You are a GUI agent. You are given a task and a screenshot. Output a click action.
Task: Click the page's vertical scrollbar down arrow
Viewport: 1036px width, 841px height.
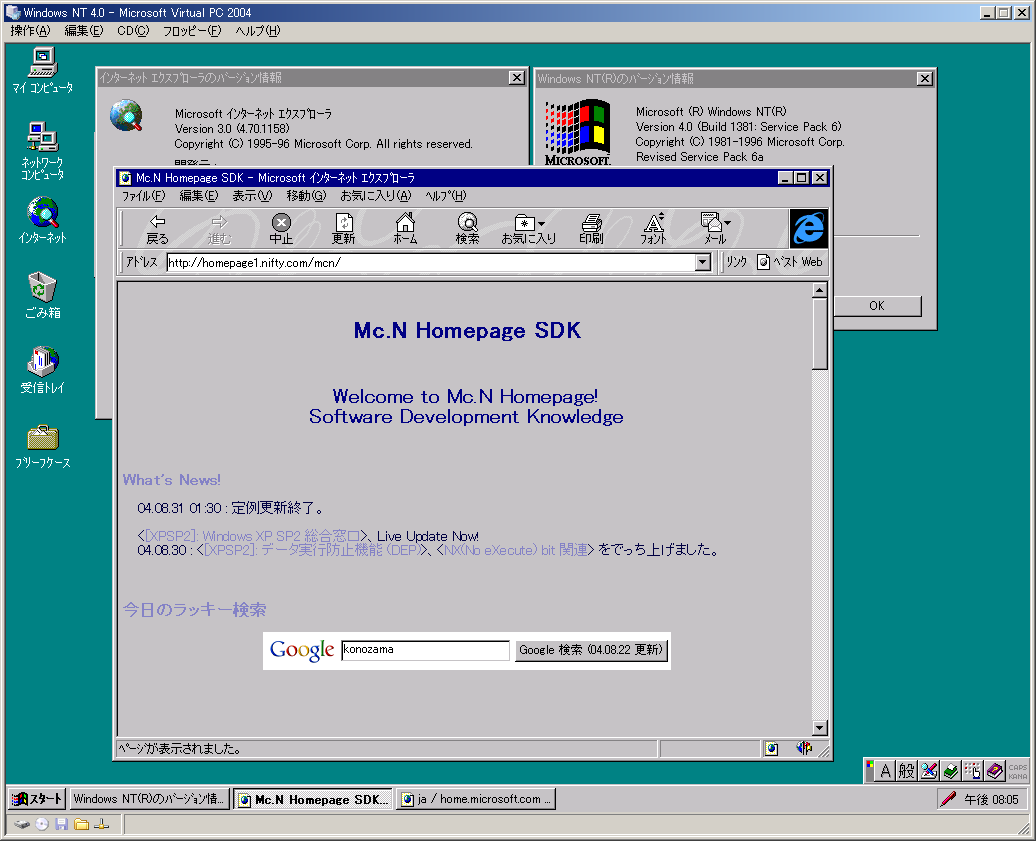coord(820,728)
